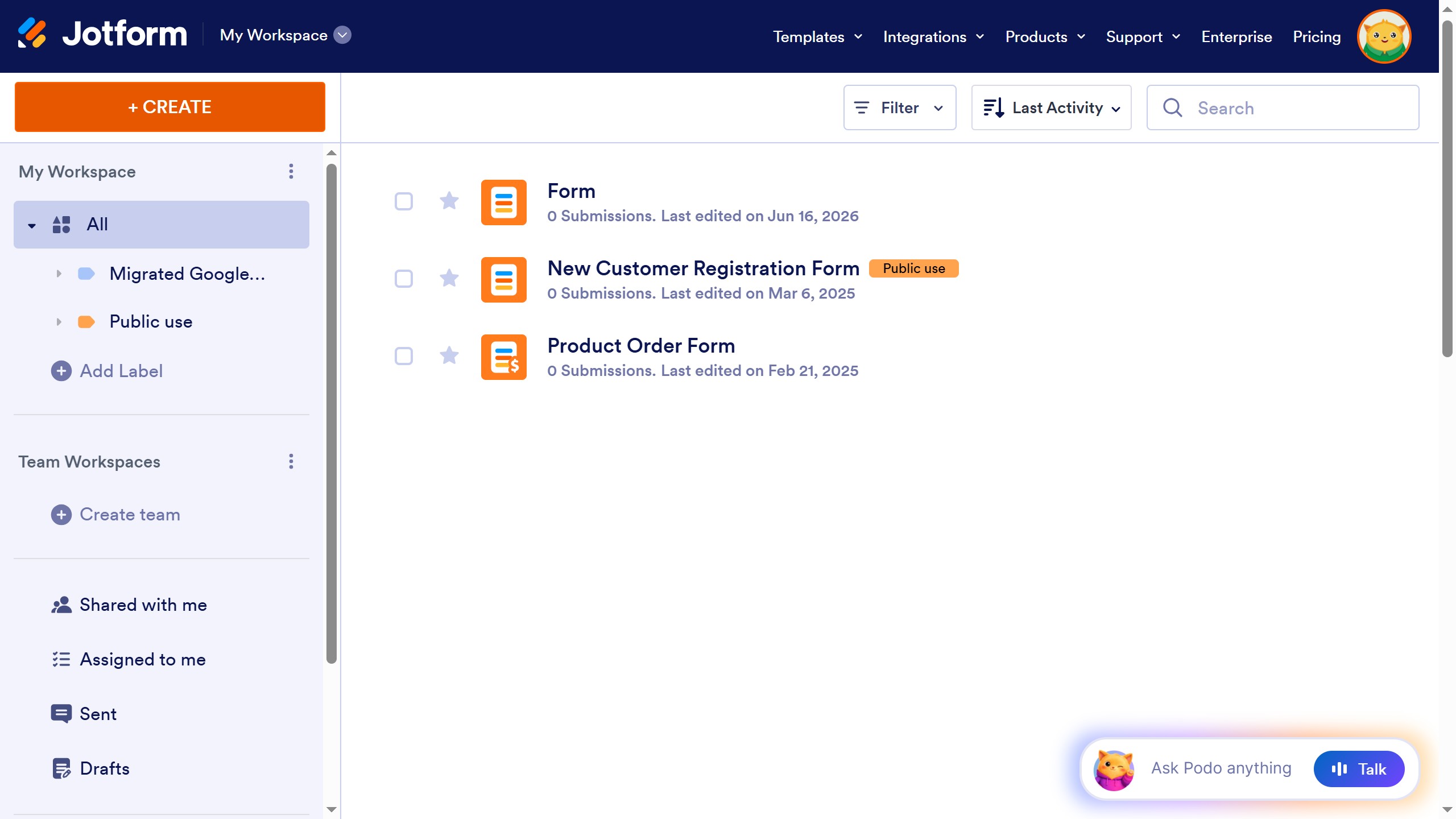Screen dimensions: 1456x819
Task: Select Drafts in sidebar
Action: 162,768
